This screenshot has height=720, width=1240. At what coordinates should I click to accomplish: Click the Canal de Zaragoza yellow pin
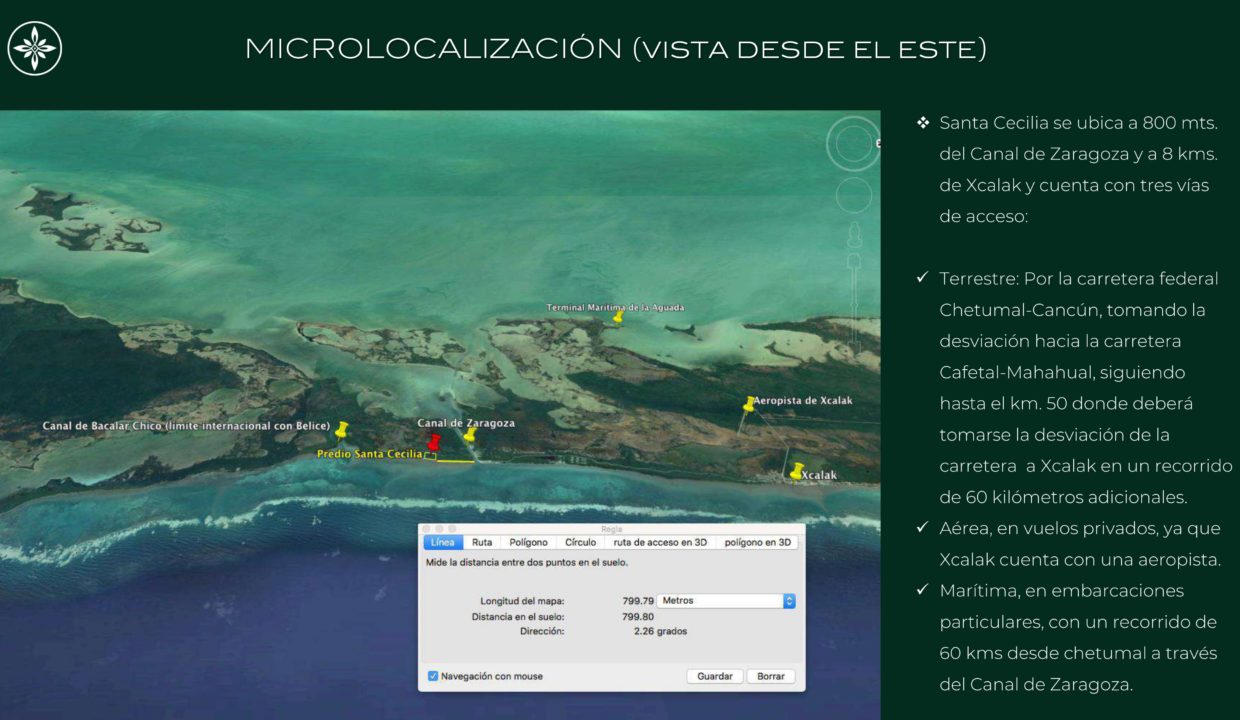(x=469, y=434)
